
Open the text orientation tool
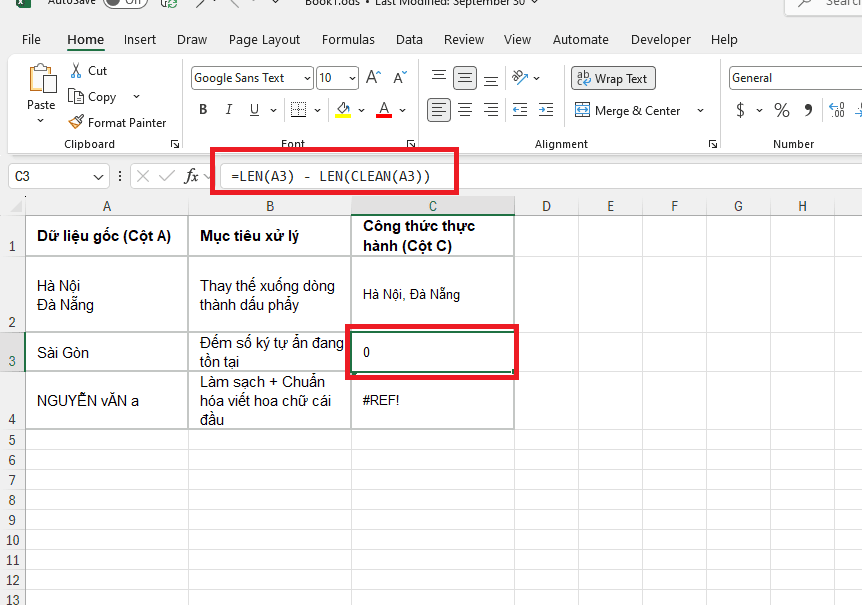pyautogui.click(x=520, y=77)
